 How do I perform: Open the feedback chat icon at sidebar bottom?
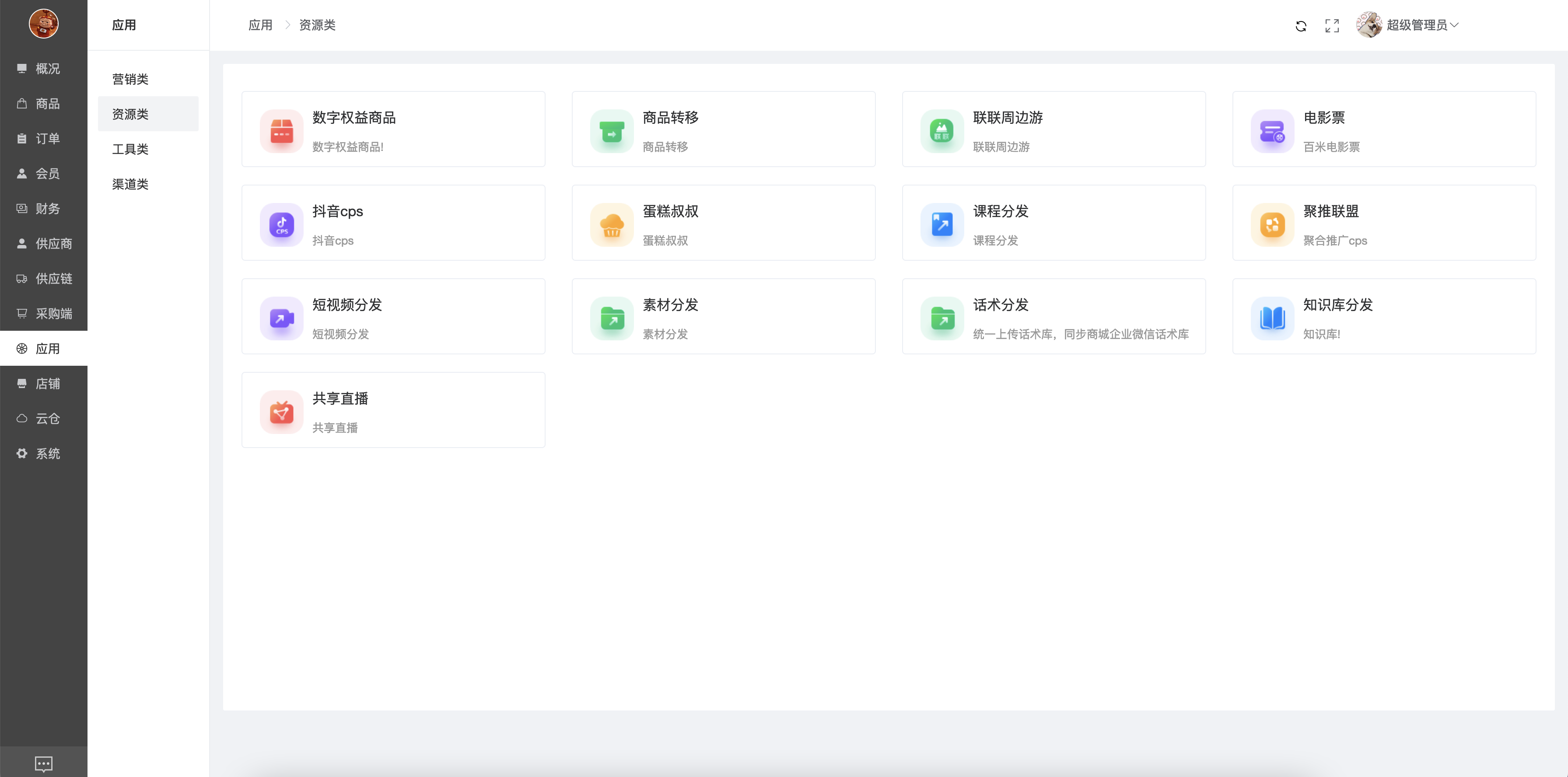coord(43,763)
